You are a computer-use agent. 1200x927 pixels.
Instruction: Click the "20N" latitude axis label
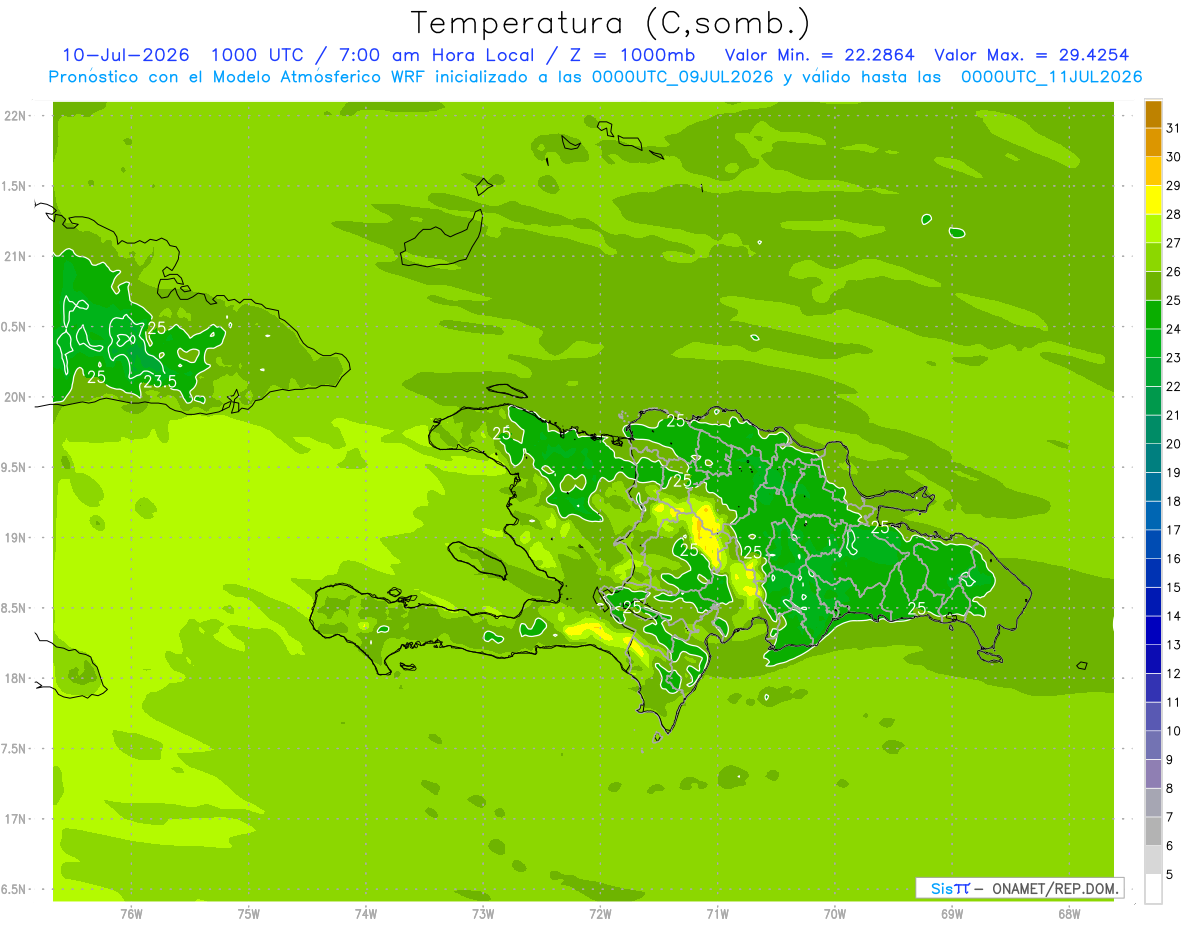15,397
